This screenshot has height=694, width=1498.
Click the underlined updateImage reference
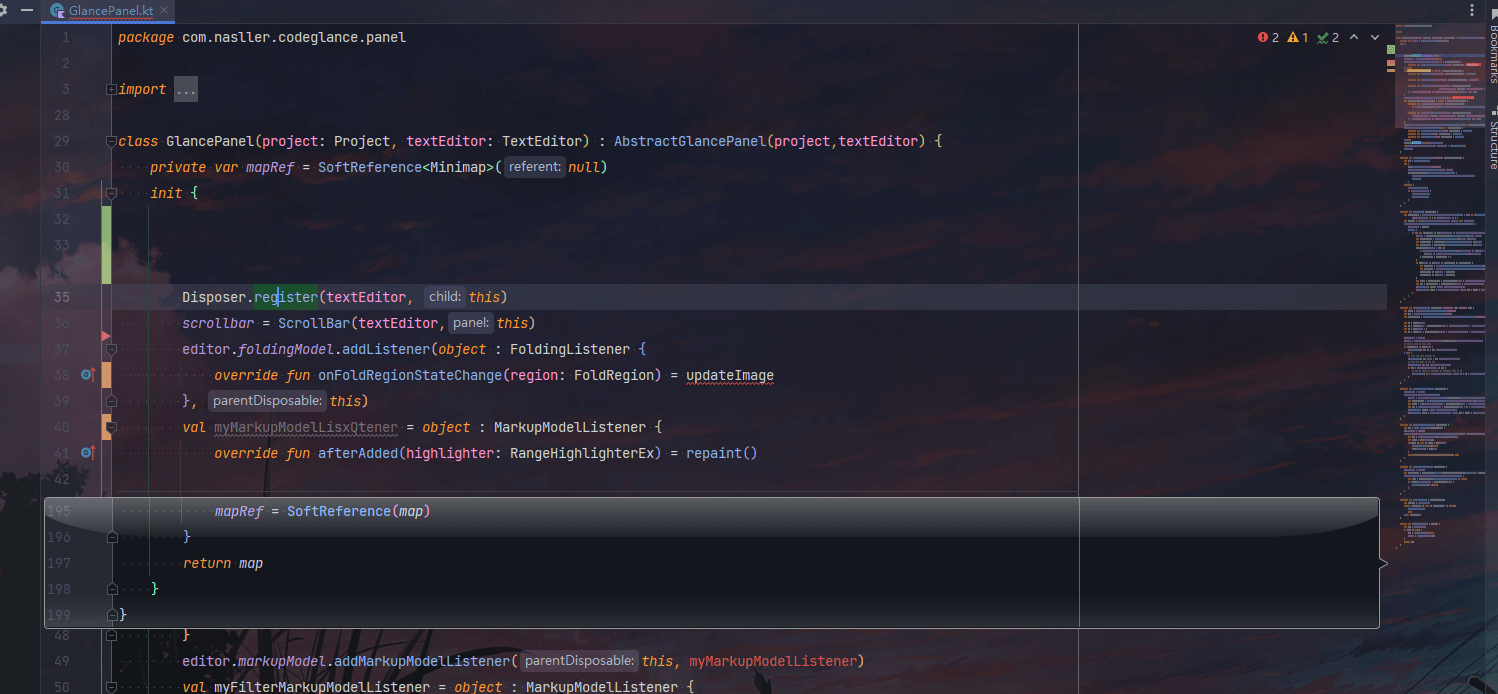(x=729, y=374)
